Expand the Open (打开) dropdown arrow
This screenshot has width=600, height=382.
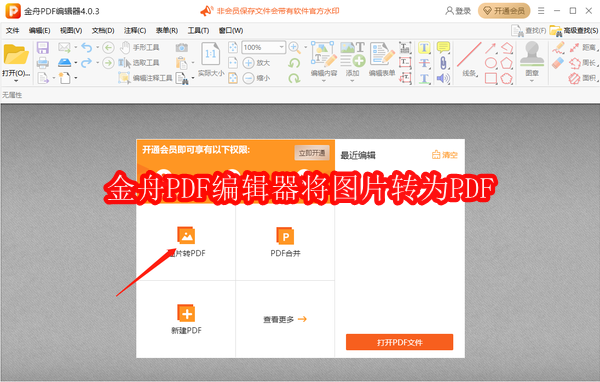pos(16,81)
